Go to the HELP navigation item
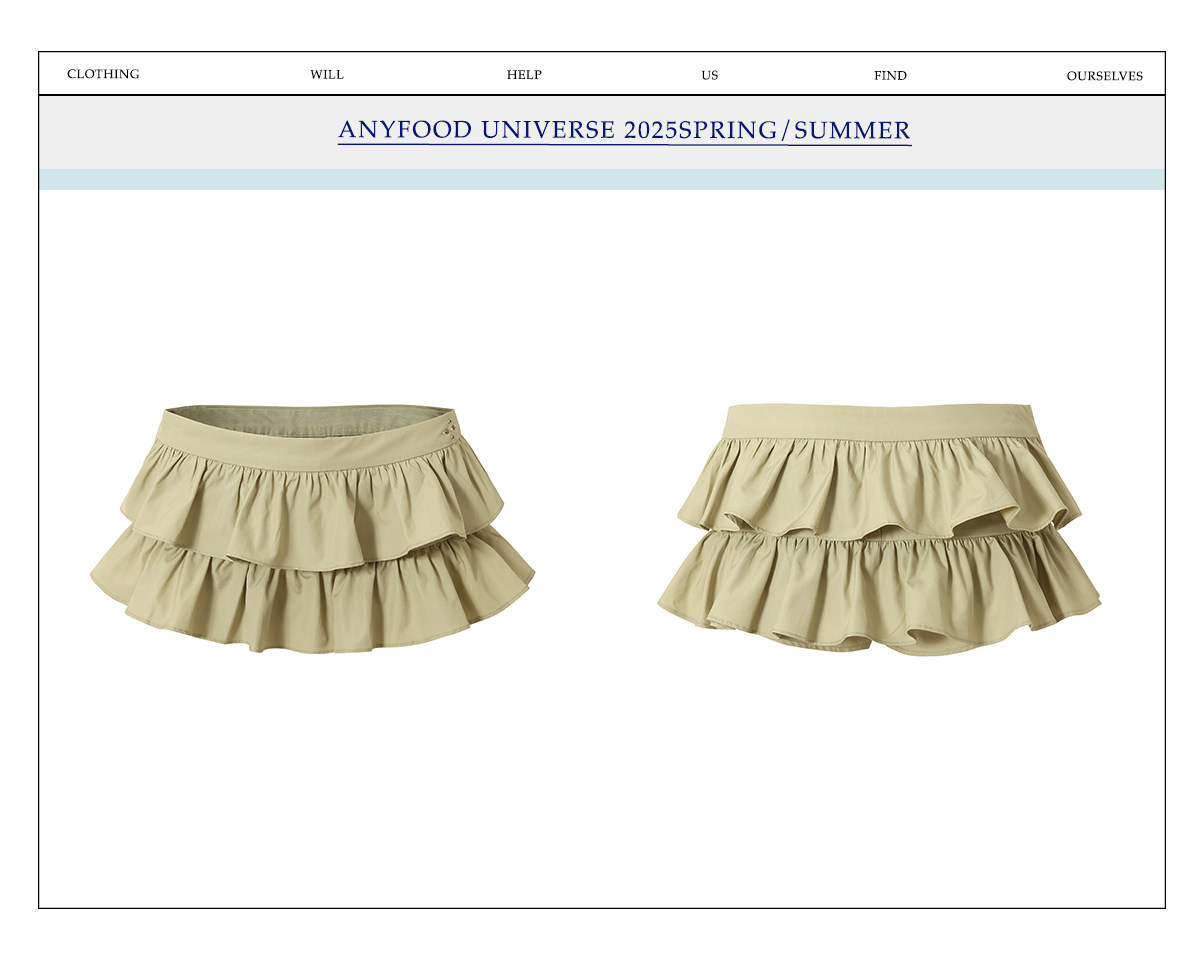Screen dimensions: 1200x965 click(524, 75)
